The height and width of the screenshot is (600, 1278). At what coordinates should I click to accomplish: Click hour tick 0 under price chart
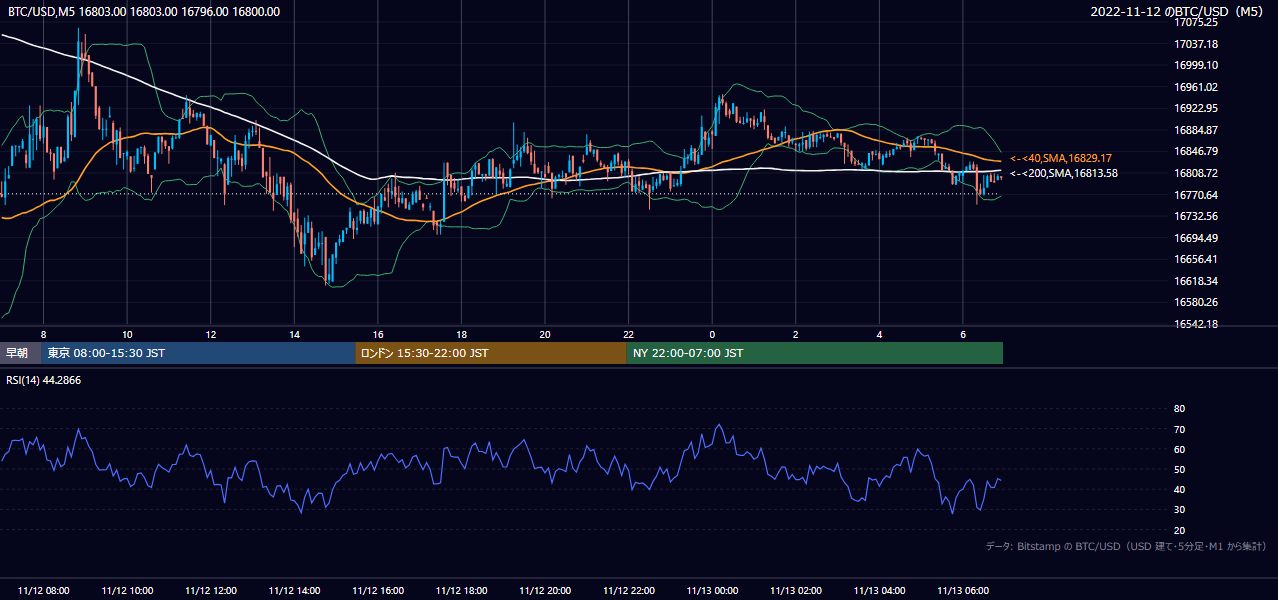coord(712,334)
